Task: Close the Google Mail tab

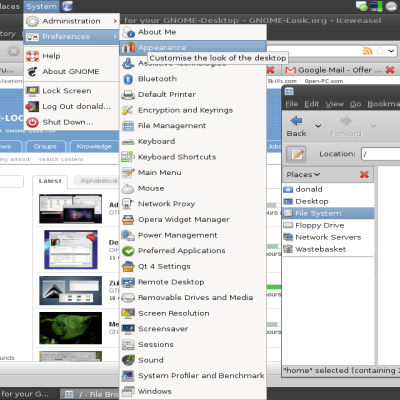Action: pos(390,70)
